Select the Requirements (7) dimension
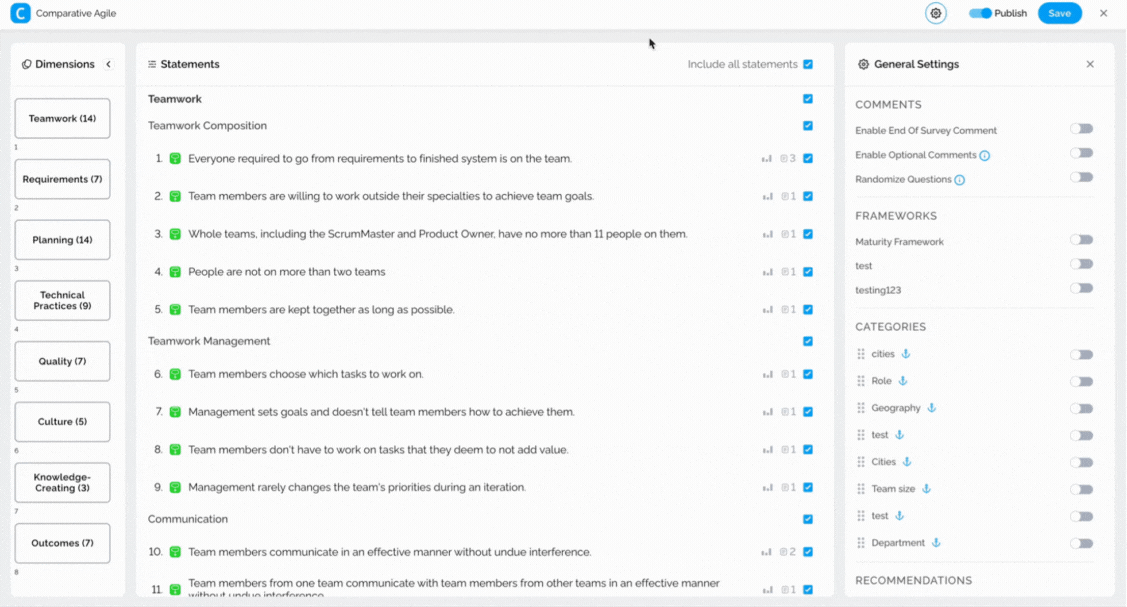The width and height of the screenshot is (1127, 607). pyautogui.click(x=62, y=179)
